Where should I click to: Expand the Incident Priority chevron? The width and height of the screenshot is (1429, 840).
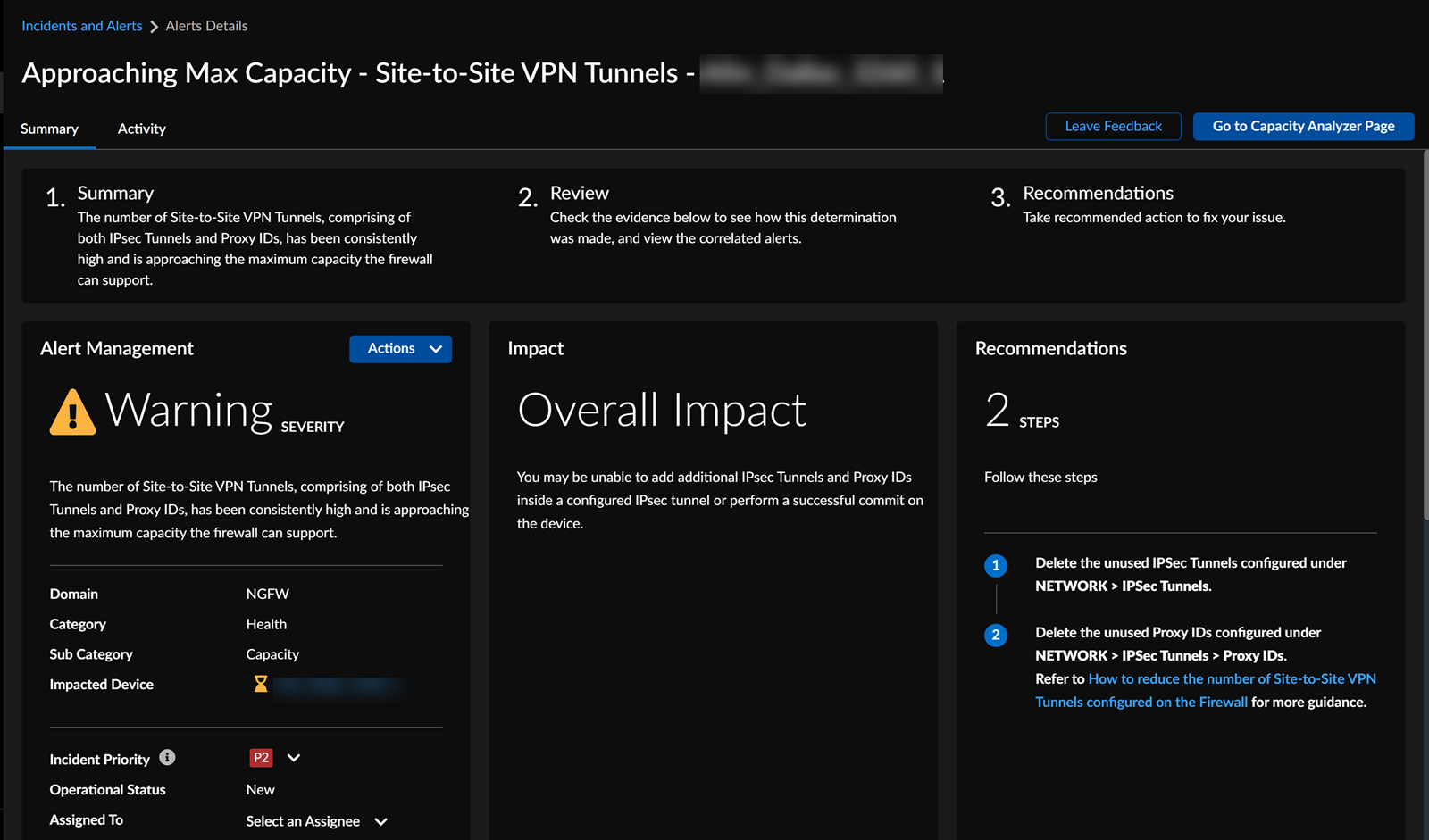(x=294, y=758)
